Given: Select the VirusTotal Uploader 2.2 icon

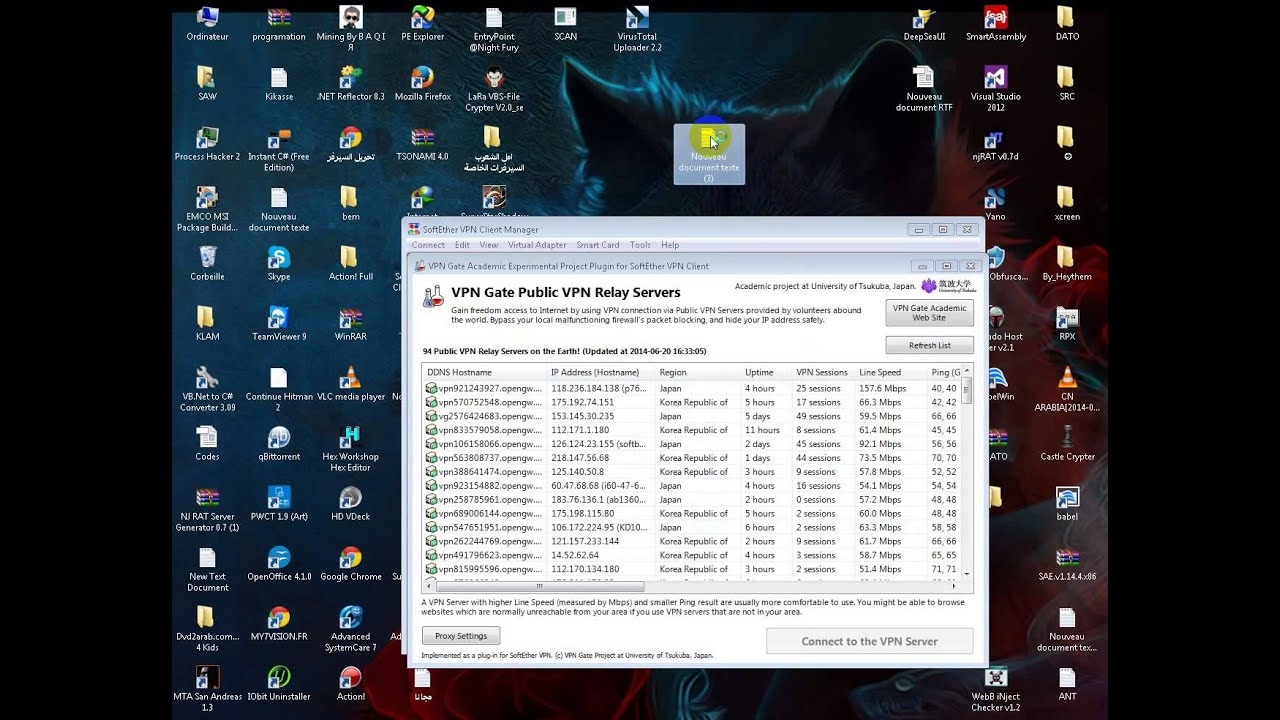Looking at the screenshot, I should coord(637,29).
